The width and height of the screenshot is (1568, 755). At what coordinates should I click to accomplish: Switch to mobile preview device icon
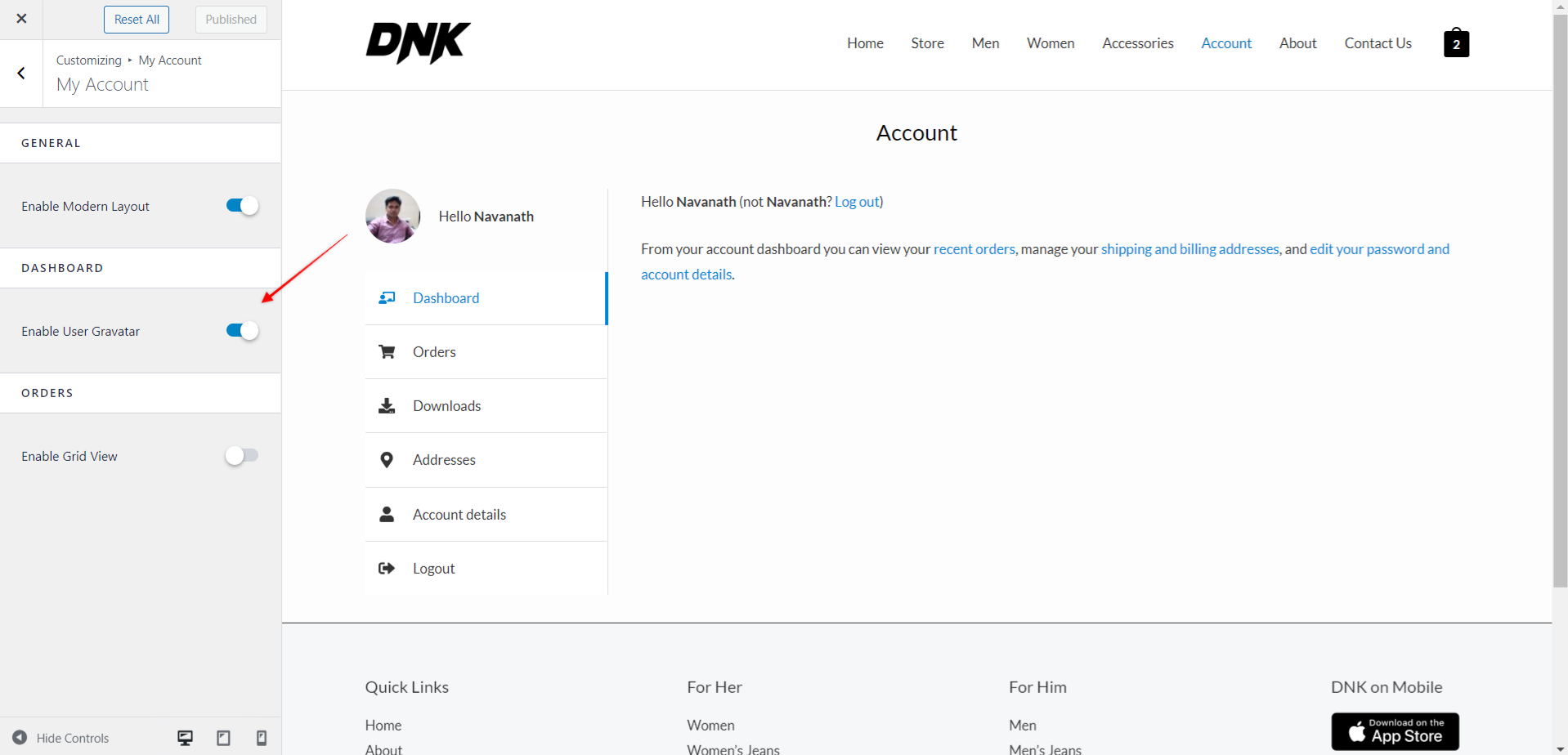click(262, 738)
